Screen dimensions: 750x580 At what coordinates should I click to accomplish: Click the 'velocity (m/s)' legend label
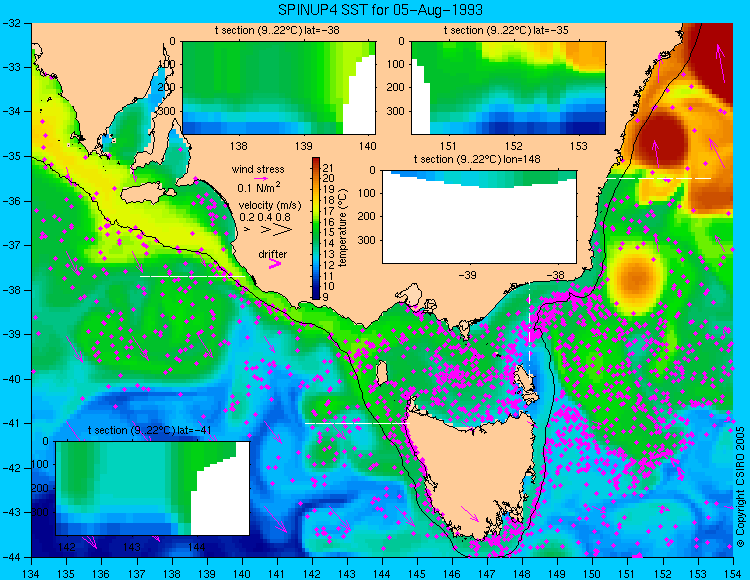pos(270,206)
